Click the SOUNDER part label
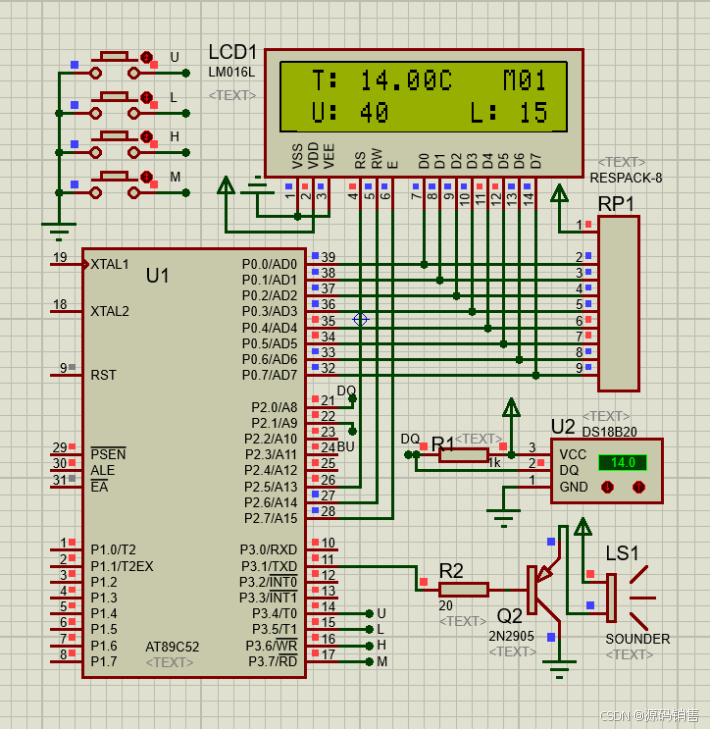 point(638,639)
